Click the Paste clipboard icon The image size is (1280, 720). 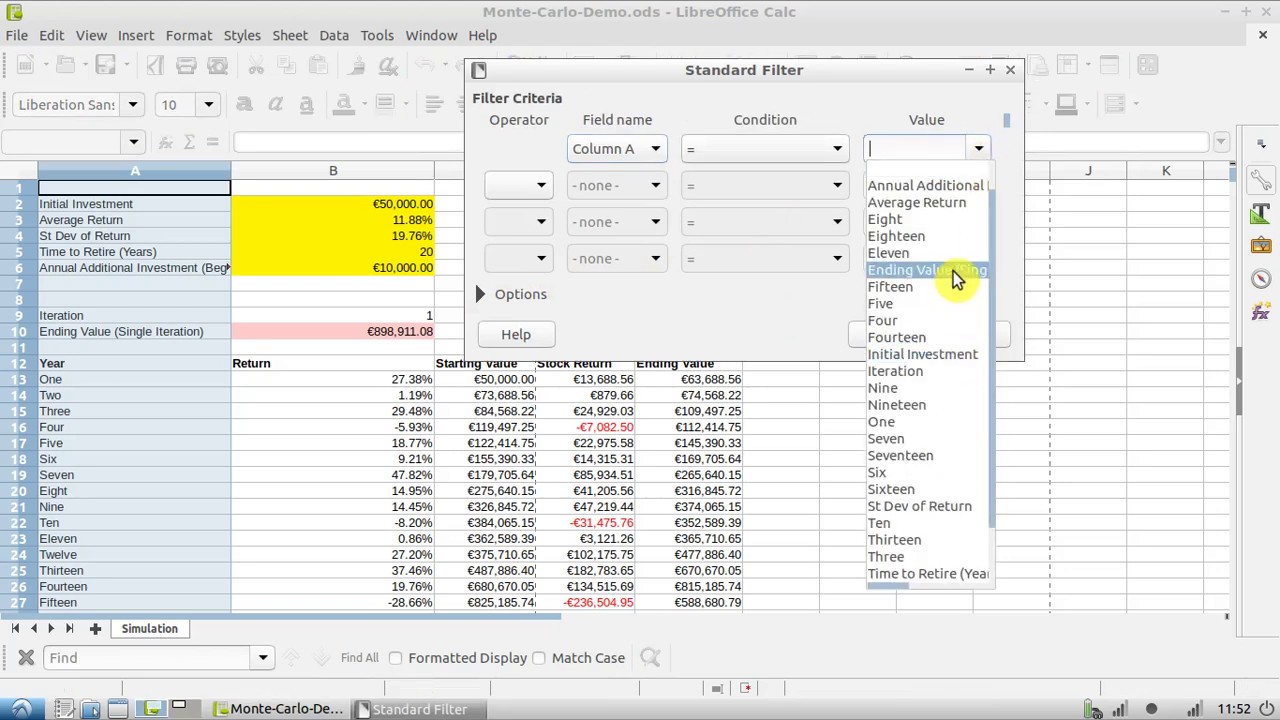pyautogui.click(x=318, y=66)
